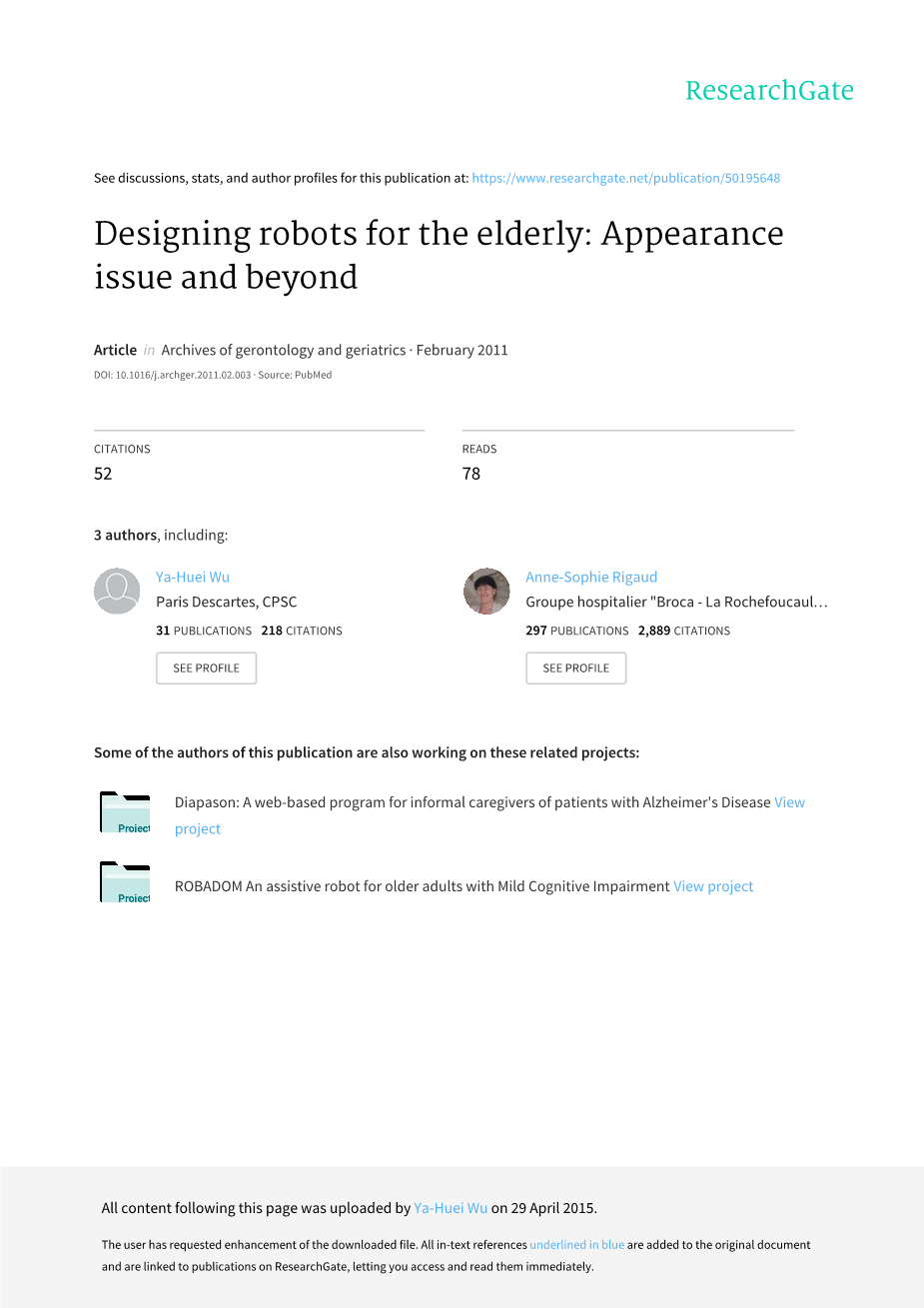Click the ROBADOM project folder icon
924x1308 pixels.
point(125,882)
